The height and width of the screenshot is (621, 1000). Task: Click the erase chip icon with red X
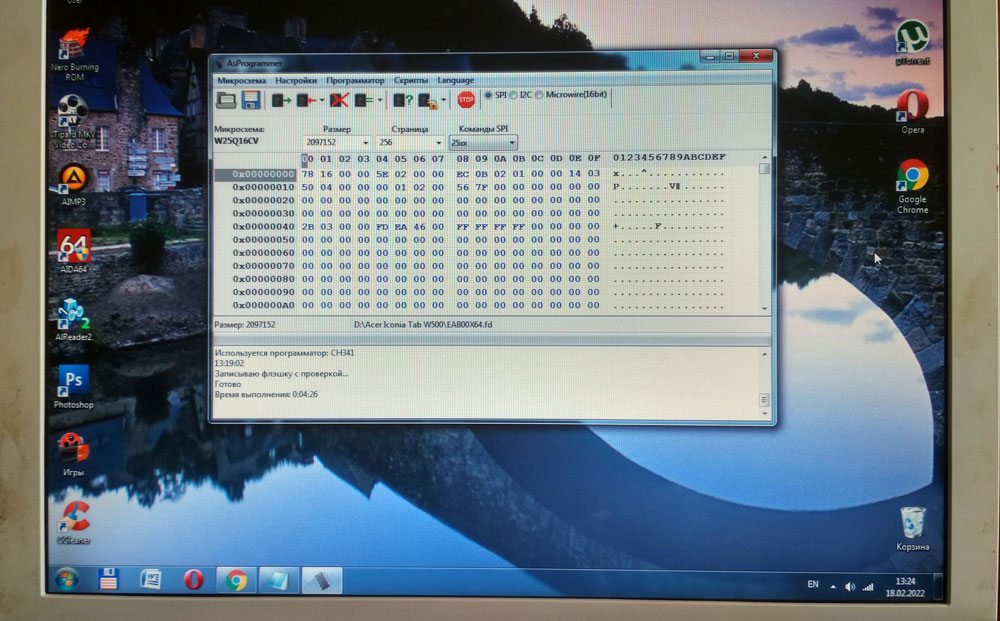[x=339, y=100]
